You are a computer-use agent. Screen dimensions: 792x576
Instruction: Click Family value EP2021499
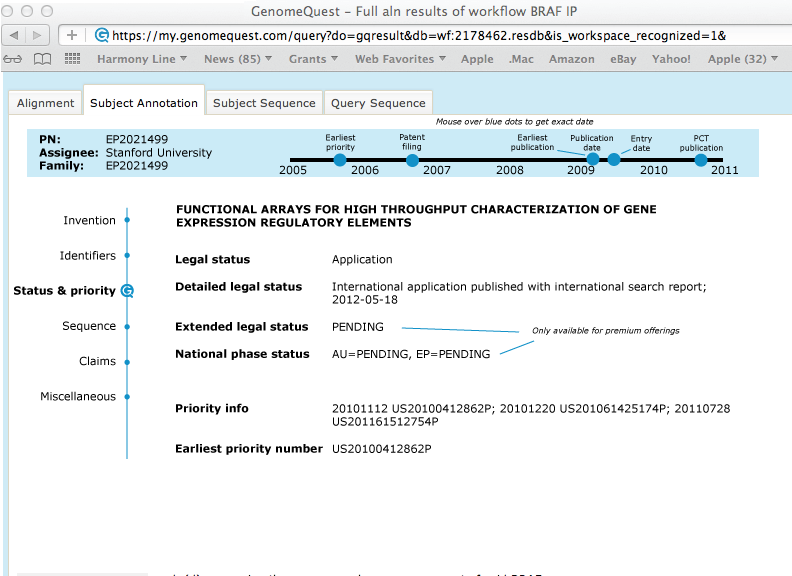pos(137,166)
